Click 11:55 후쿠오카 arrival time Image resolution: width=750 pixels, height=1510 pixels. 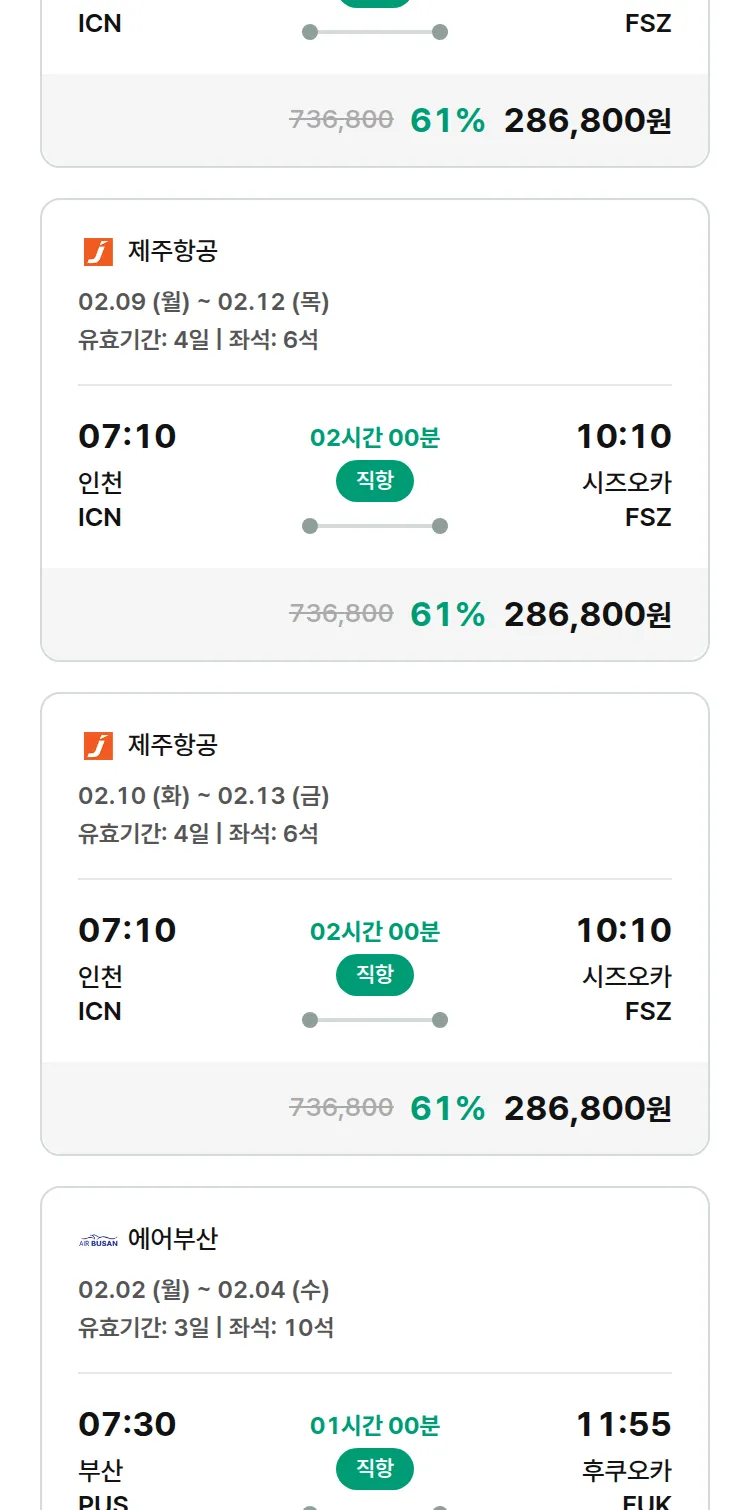click(623, 1424)
